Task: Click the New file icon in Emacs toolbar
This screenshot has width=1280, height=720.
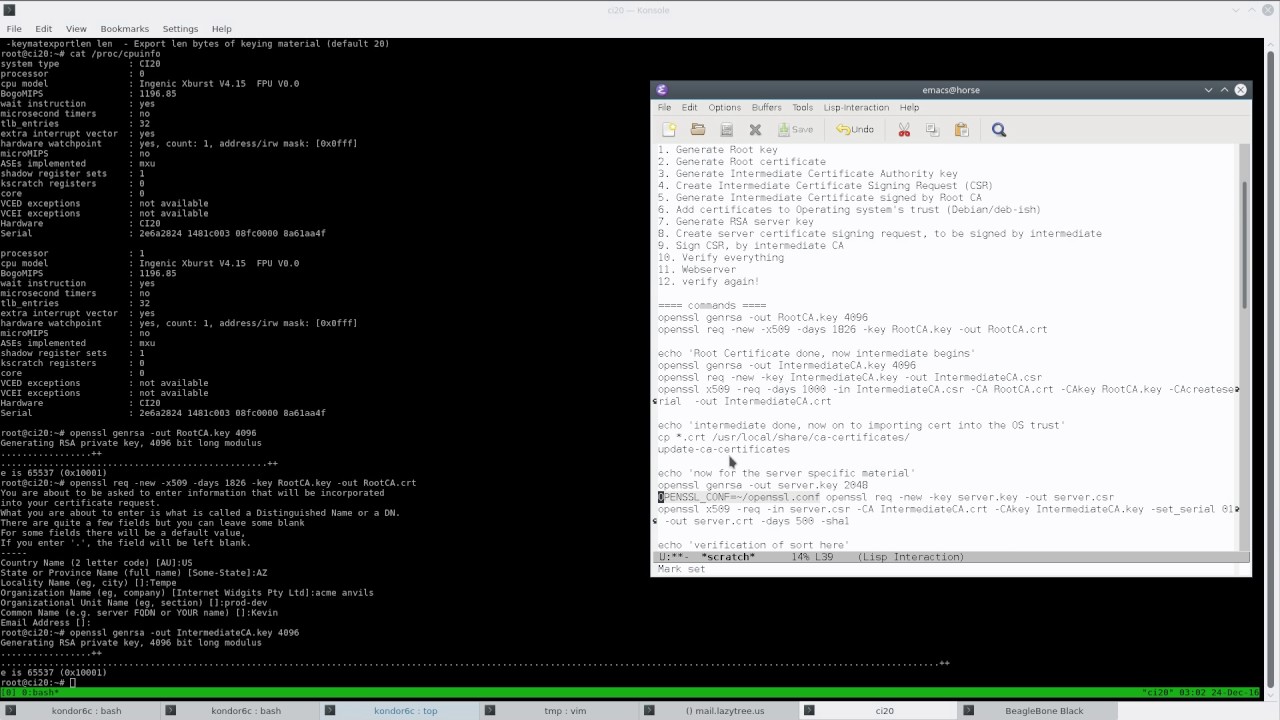Action: [669, 130]
